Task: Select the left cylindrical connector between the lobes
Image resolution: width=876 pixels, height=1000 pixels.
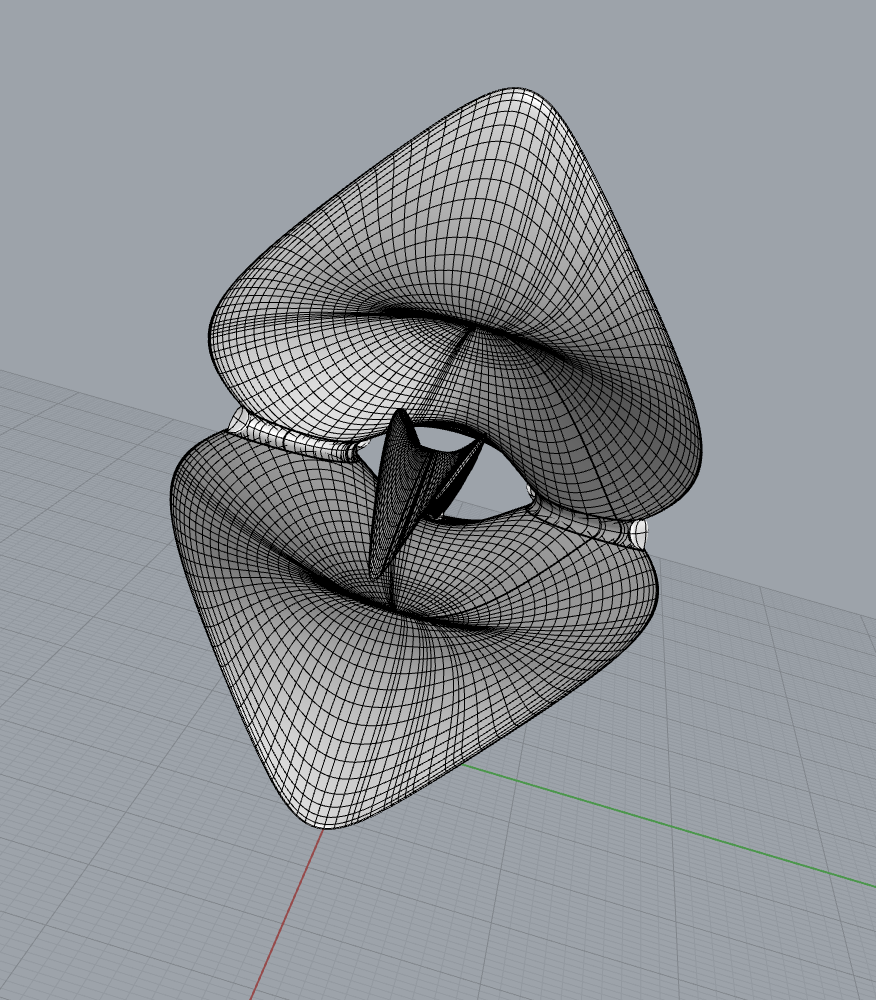Action: (x=293, y=437)
